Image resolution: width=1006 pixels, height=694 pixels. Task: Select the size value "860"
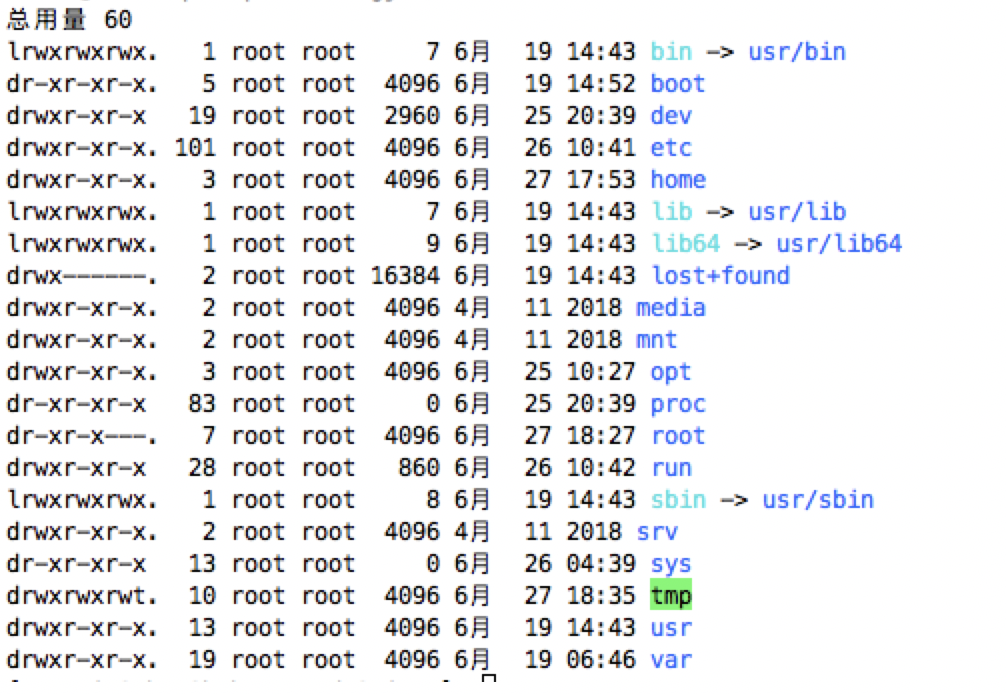tap(420, 468)
